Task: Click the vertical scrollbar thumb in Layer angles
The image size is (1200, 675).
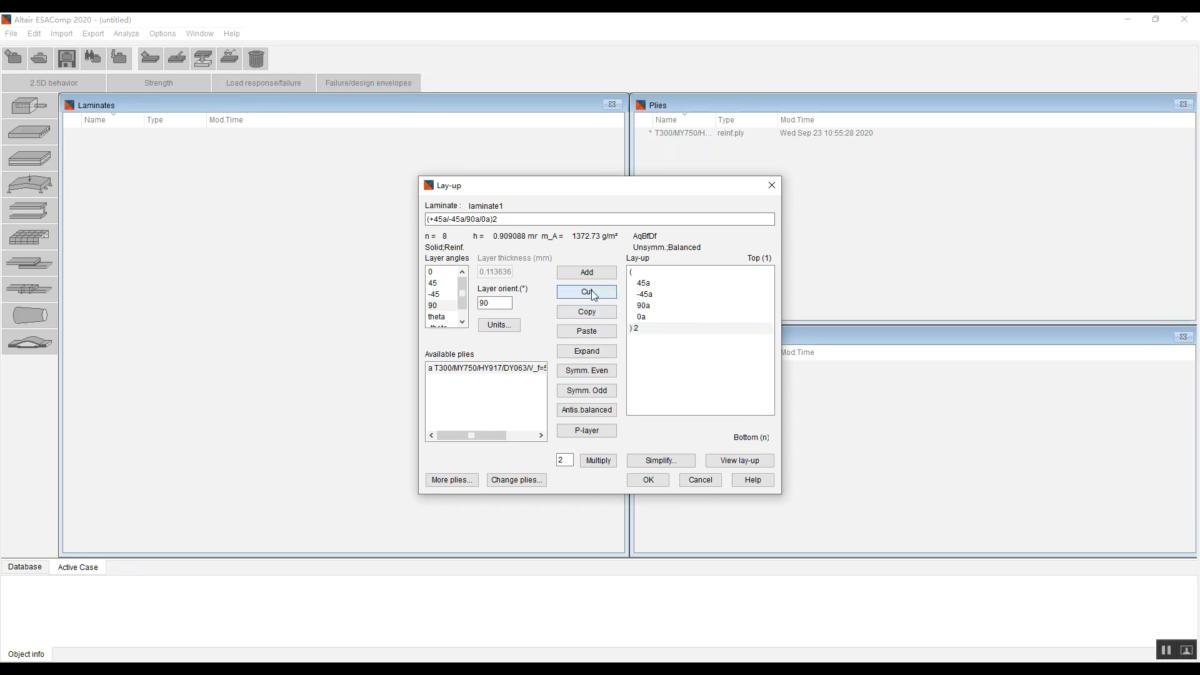Action: click(x=462, y=293)
